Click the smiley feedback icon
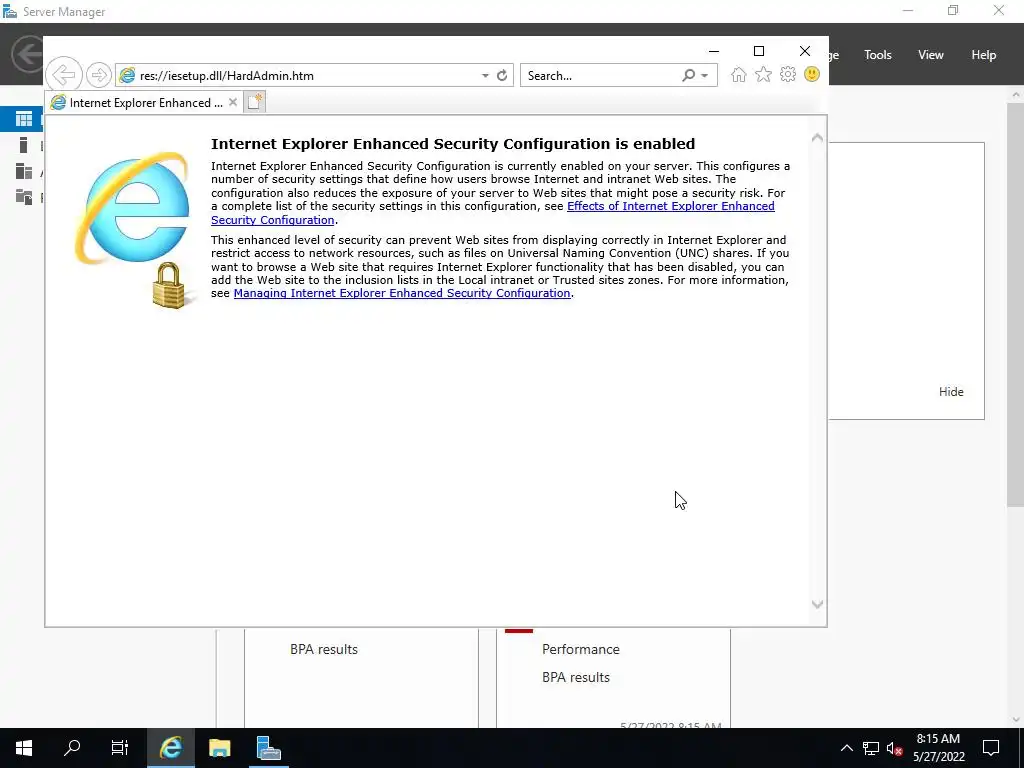 (x=812, y=74)
